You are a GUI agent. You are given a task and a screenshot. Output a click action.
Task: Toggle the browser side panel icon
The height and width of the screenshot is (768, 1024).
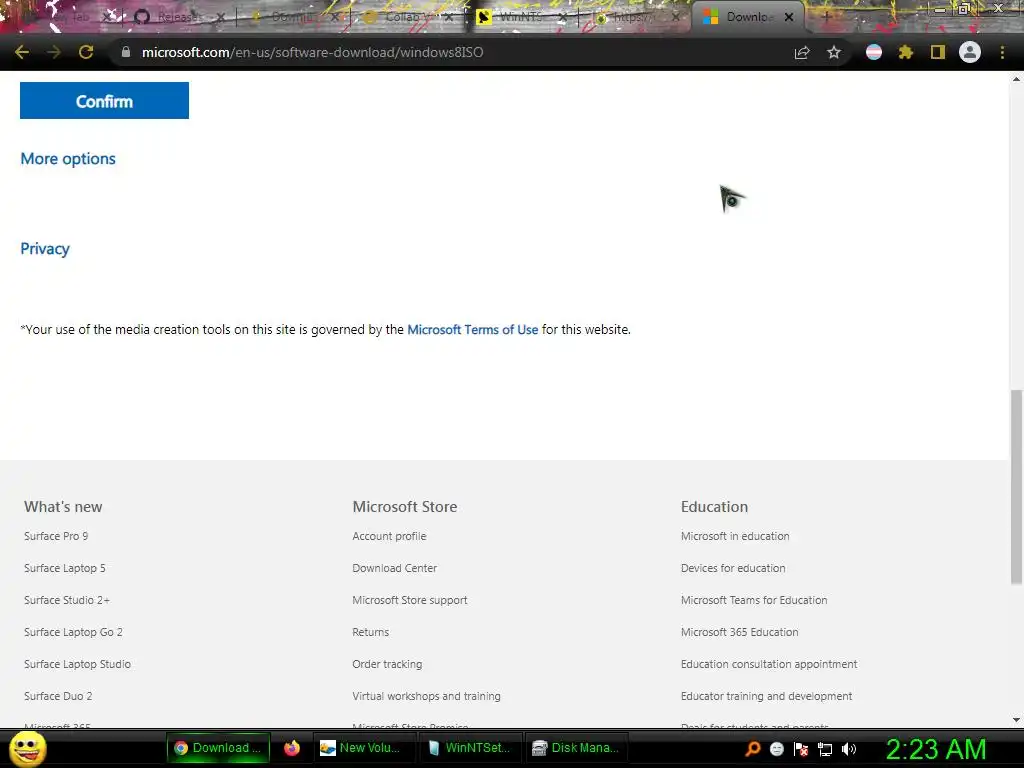pyautogui.click(x=938, y=52)
